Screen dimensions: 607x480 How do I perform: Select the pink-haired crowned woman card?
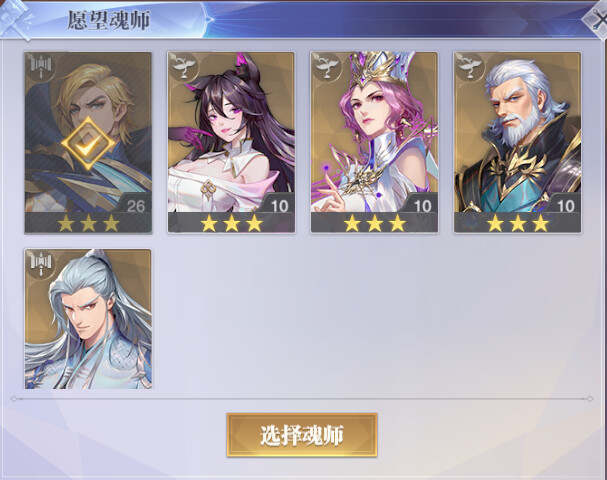[374, 142]
